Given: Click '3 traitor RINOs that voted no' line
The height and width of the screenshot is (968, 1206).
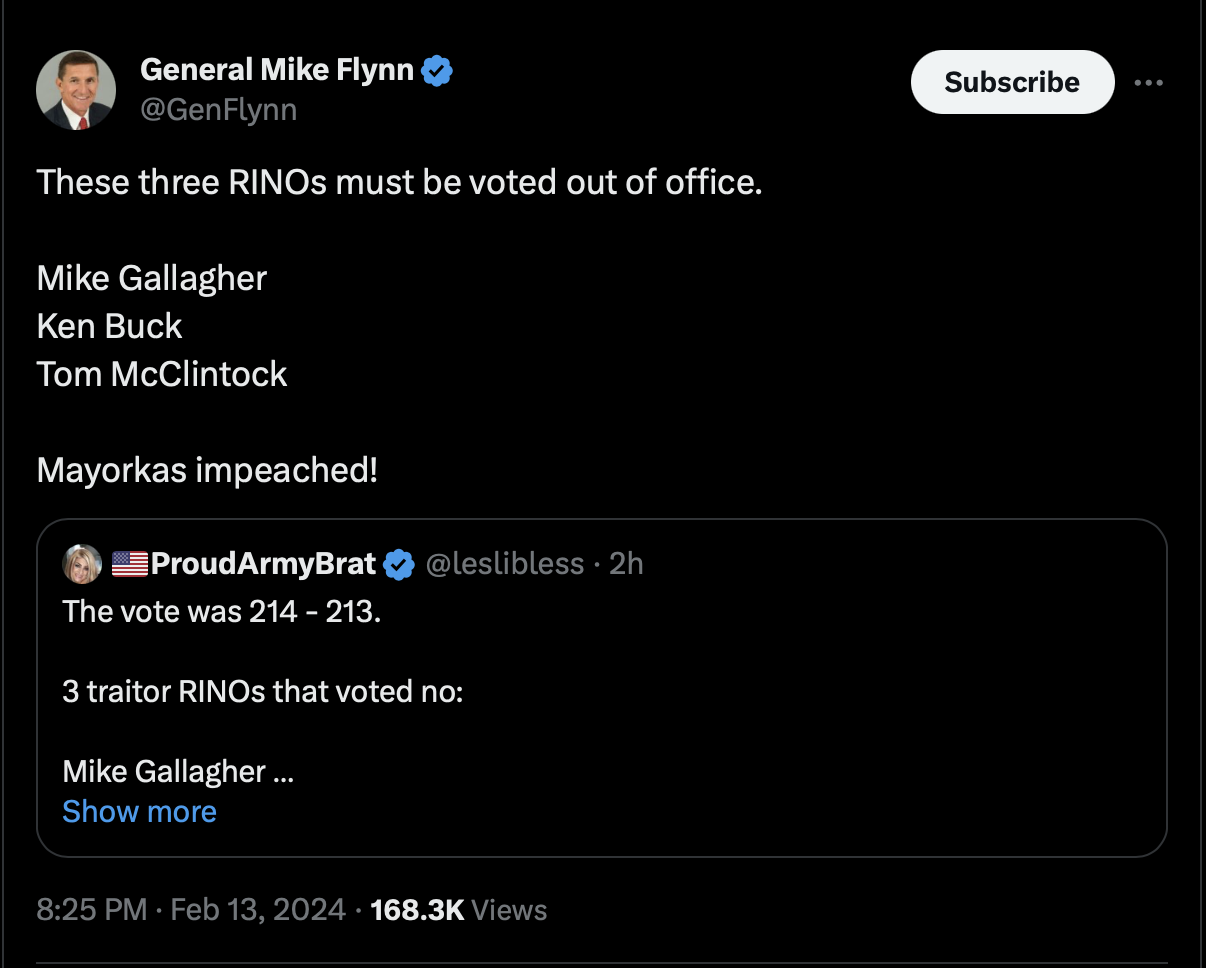Looking at the screenshot, I should pos(262,691).
